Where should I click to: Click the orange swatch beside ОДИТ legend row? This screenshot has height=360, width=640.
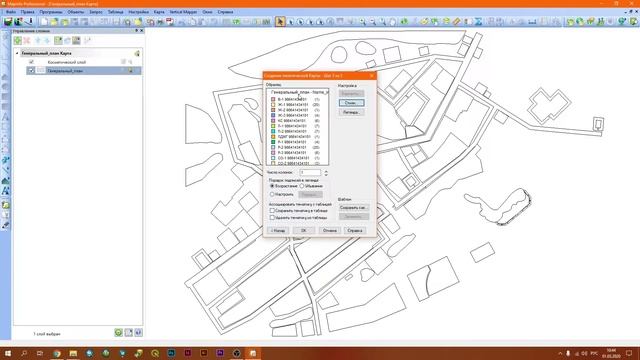273,137
